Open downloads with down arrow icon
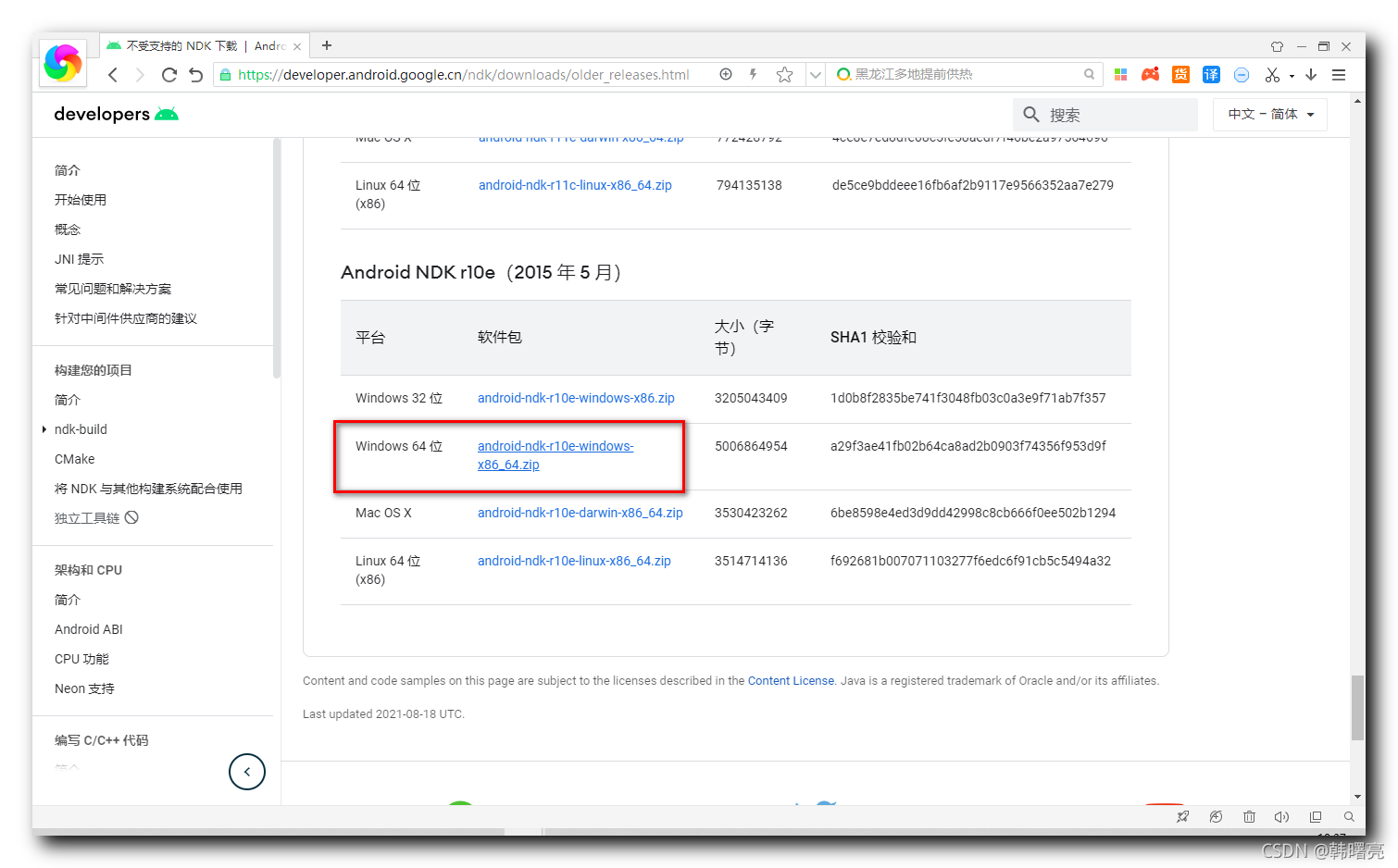1398x868 pixels. point(1311,75)
